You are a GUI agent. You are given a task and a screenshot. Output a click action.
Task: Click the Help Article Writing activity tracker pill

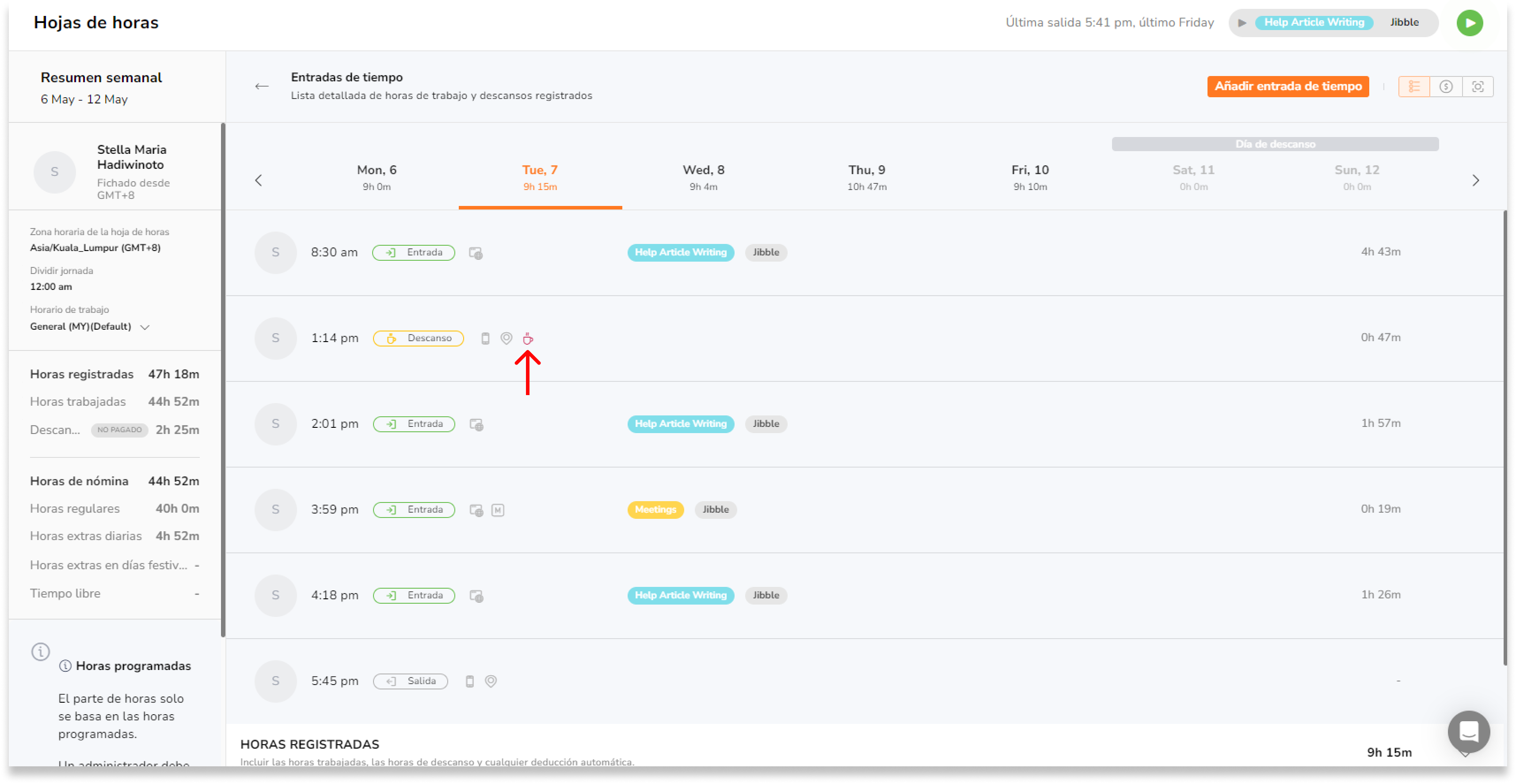[1314, 23]
